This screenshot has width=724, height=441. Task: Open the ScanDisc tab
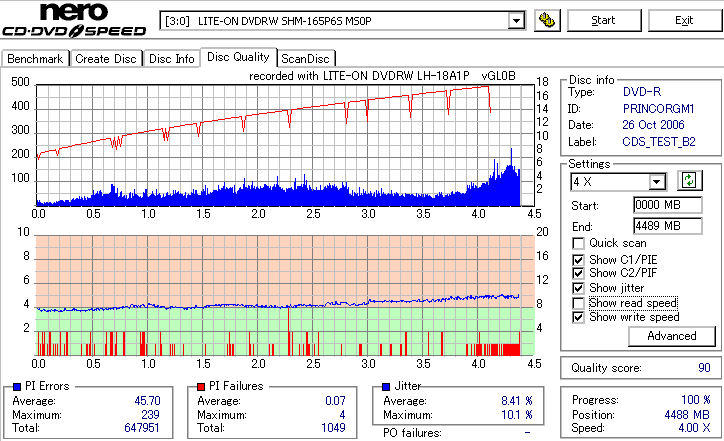tap(305, 59)
